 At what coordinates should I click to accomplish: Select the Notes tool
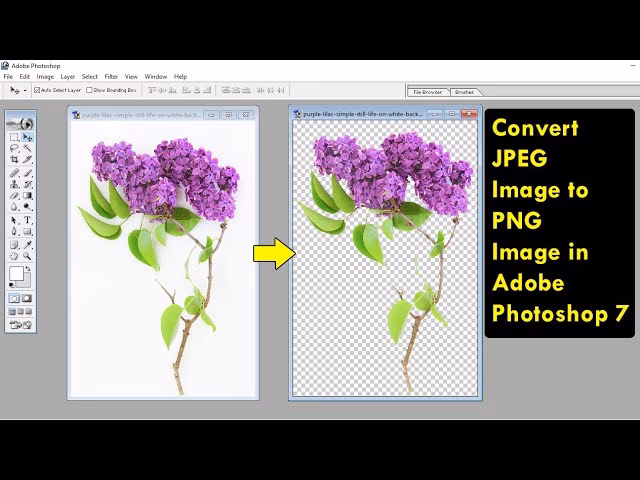pyautogui.click(x=14, y=245)
